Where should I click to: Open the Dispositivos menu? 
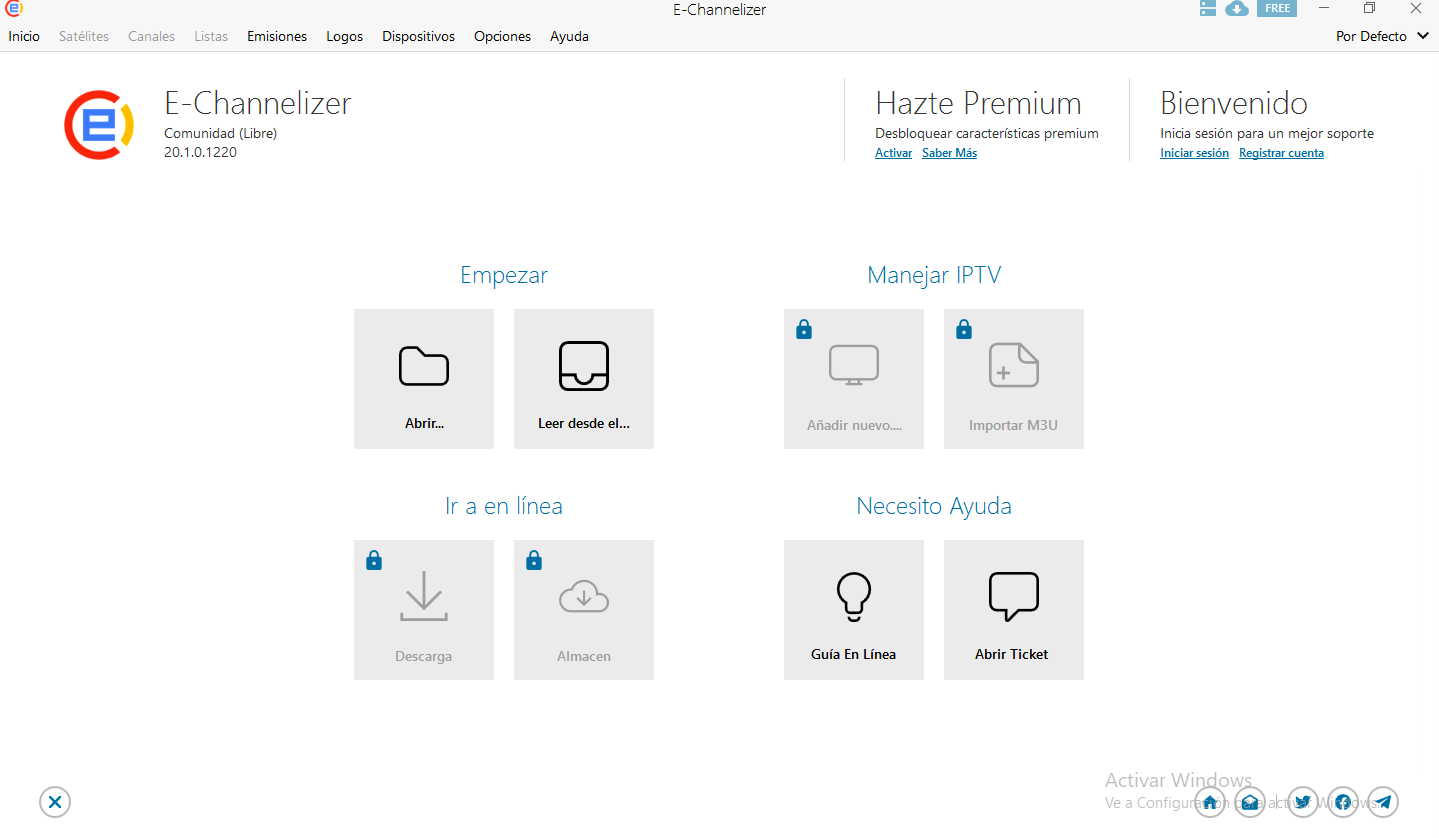(x=418, y=36)
